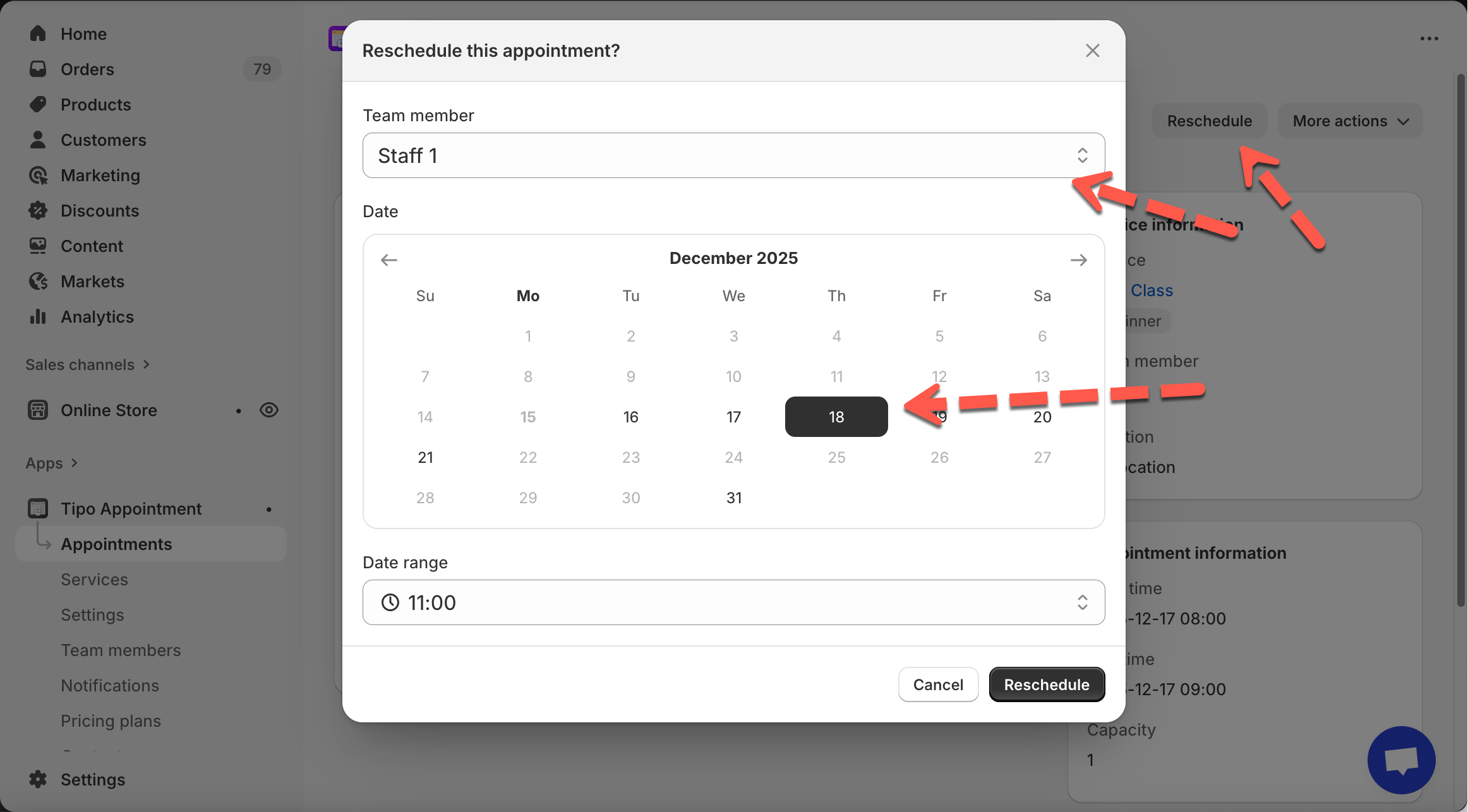Click the Settings gear icon at bottom

38,779
